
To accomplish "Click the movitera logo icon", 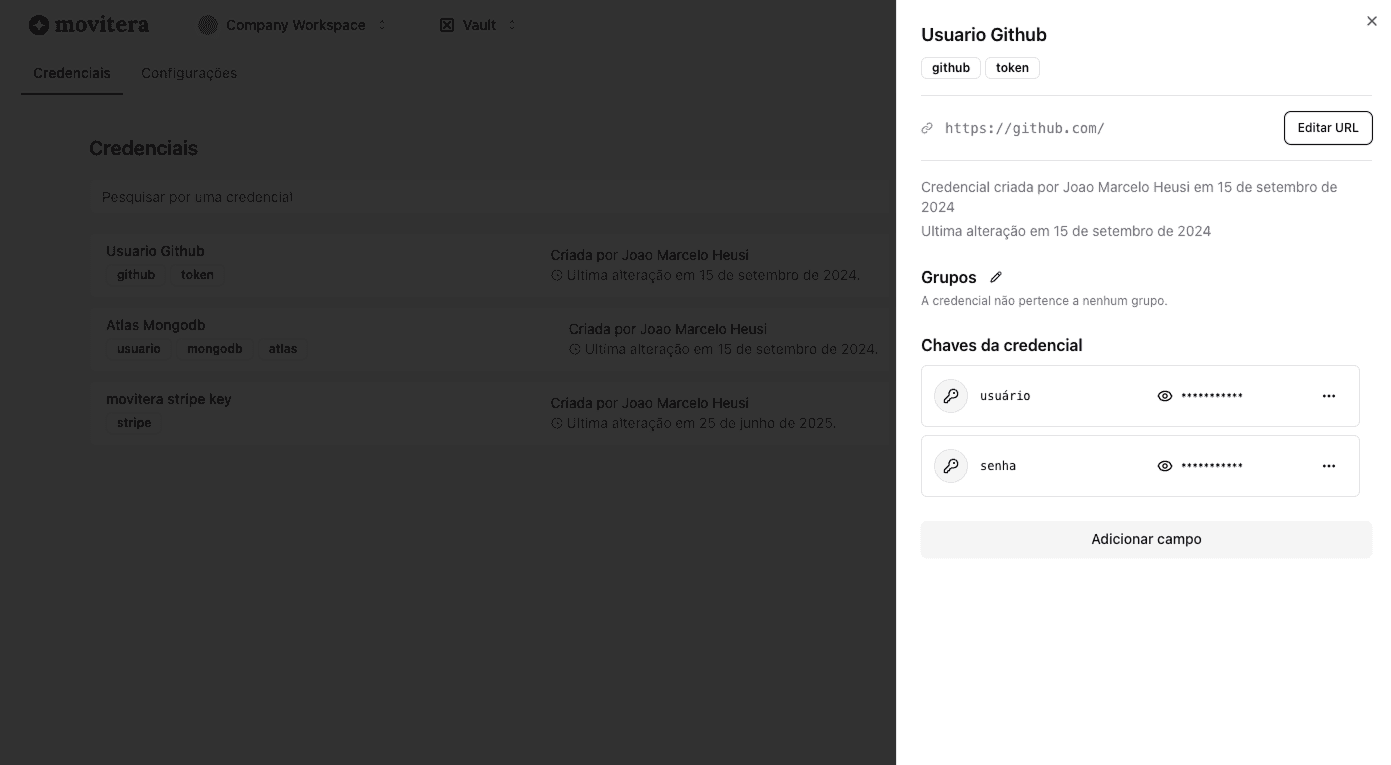I will (x=40, y=24).
